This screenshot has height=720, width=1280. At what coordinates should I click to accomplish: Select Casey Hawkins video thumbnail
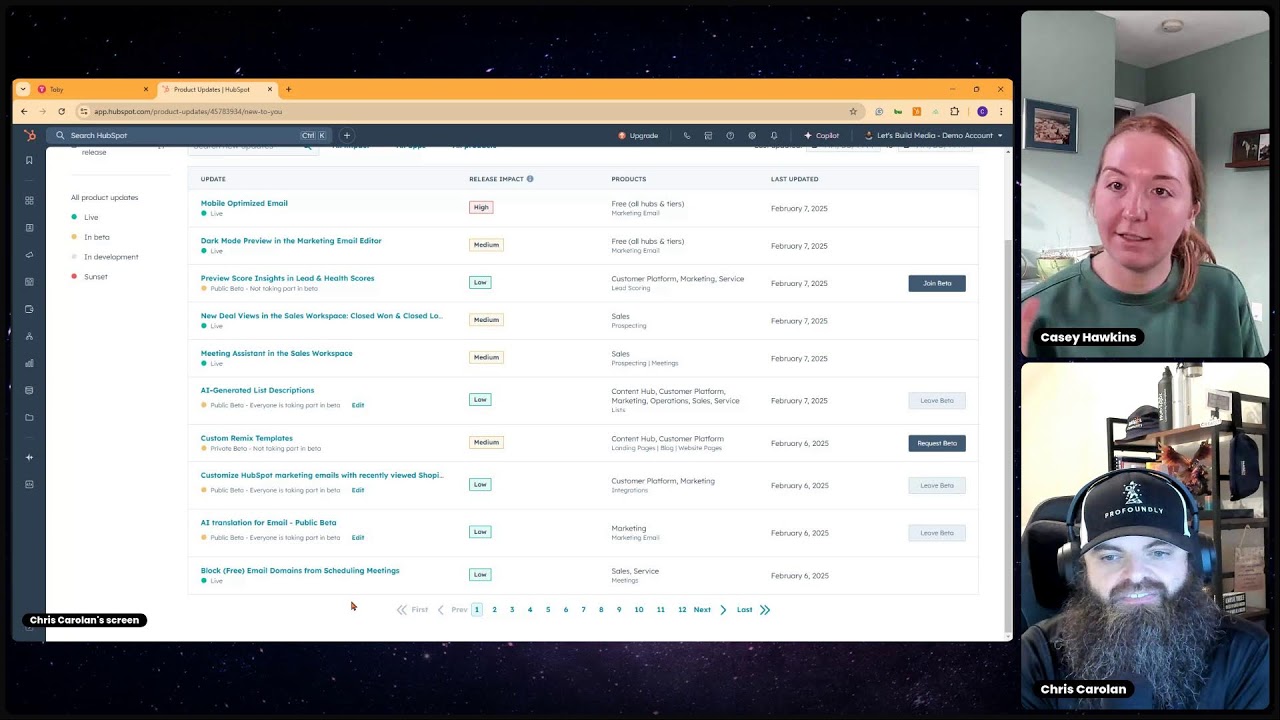coord(1145,184)
